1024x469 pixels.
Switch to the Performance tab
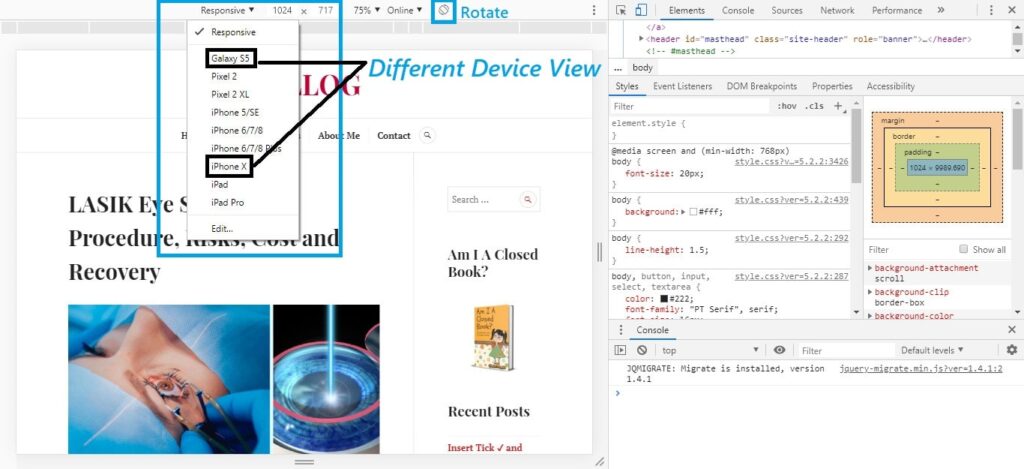coord(897,10)
